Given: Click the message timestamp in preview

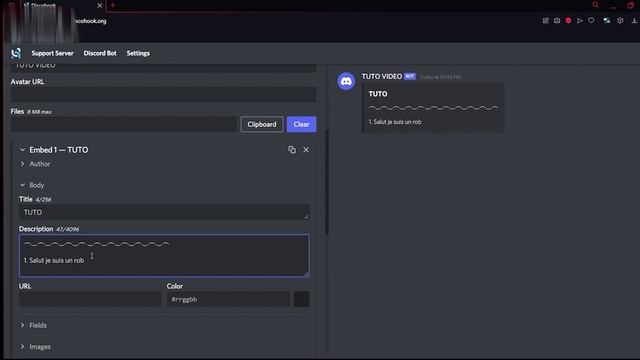Looking at the screenshot, I should [x=440, y=77].
